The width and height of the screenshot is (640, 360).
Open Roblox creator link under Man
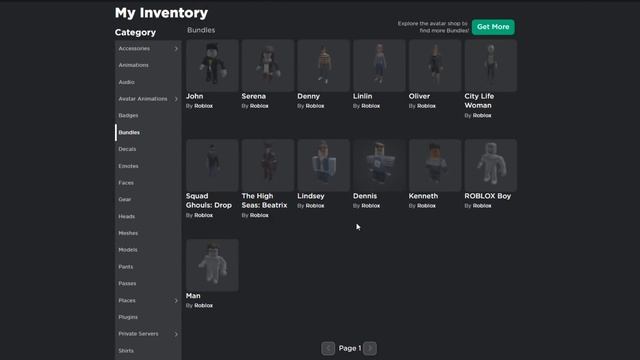[x=203, y=306]
